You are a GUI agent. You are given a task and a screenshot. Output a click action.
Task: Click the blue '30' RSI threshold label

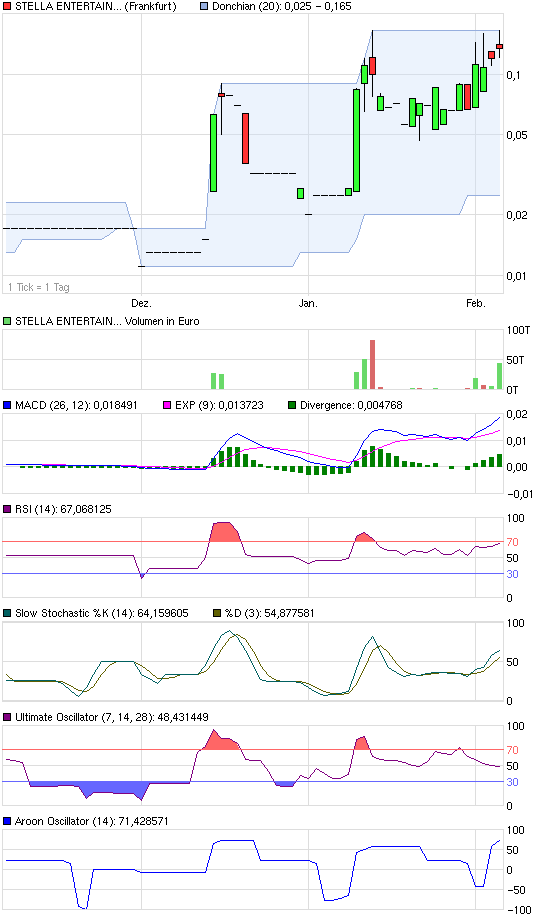(512, 575)
